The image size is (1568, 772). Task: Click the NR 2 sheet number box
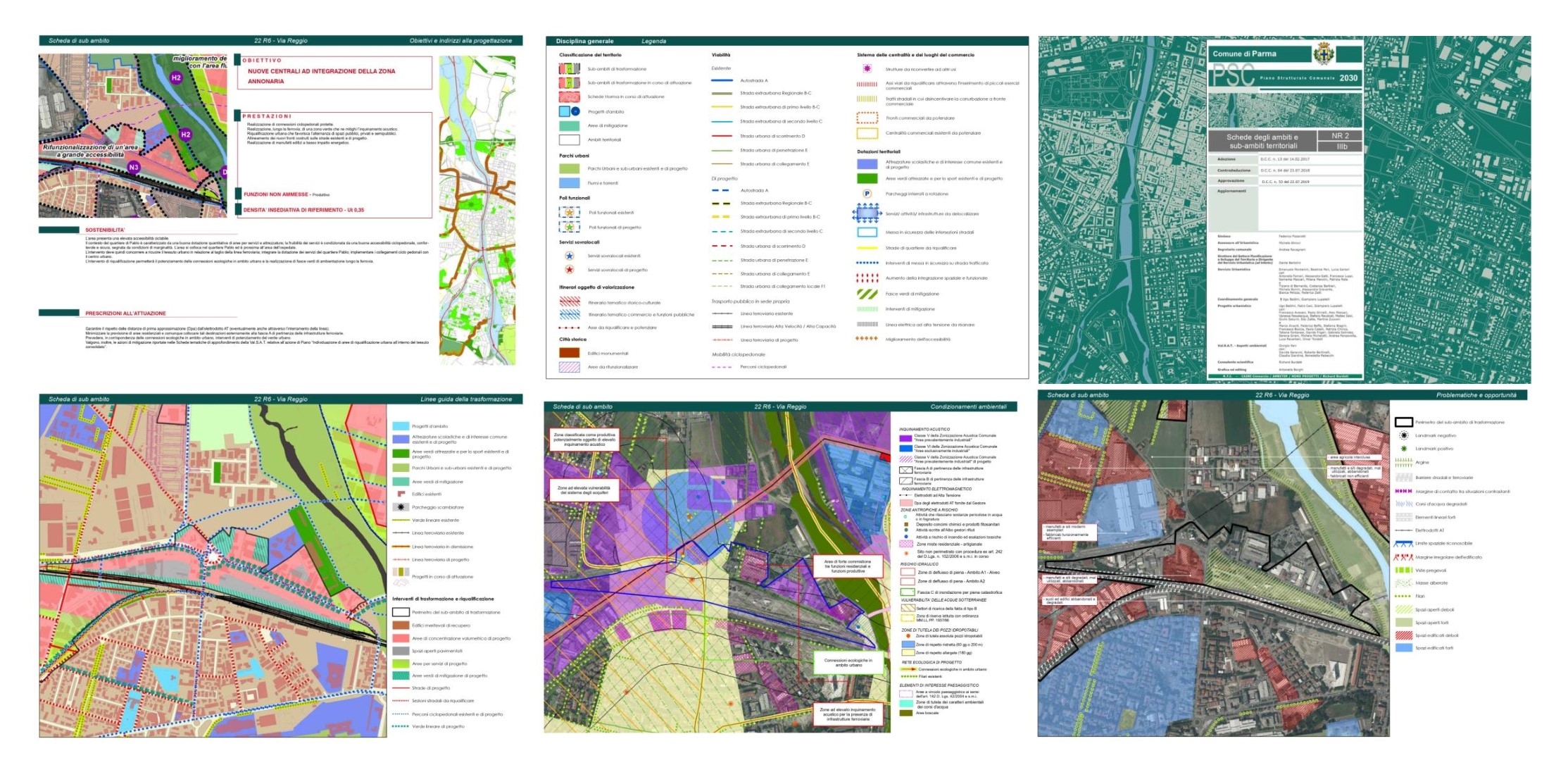click(x=1340, y=135)
